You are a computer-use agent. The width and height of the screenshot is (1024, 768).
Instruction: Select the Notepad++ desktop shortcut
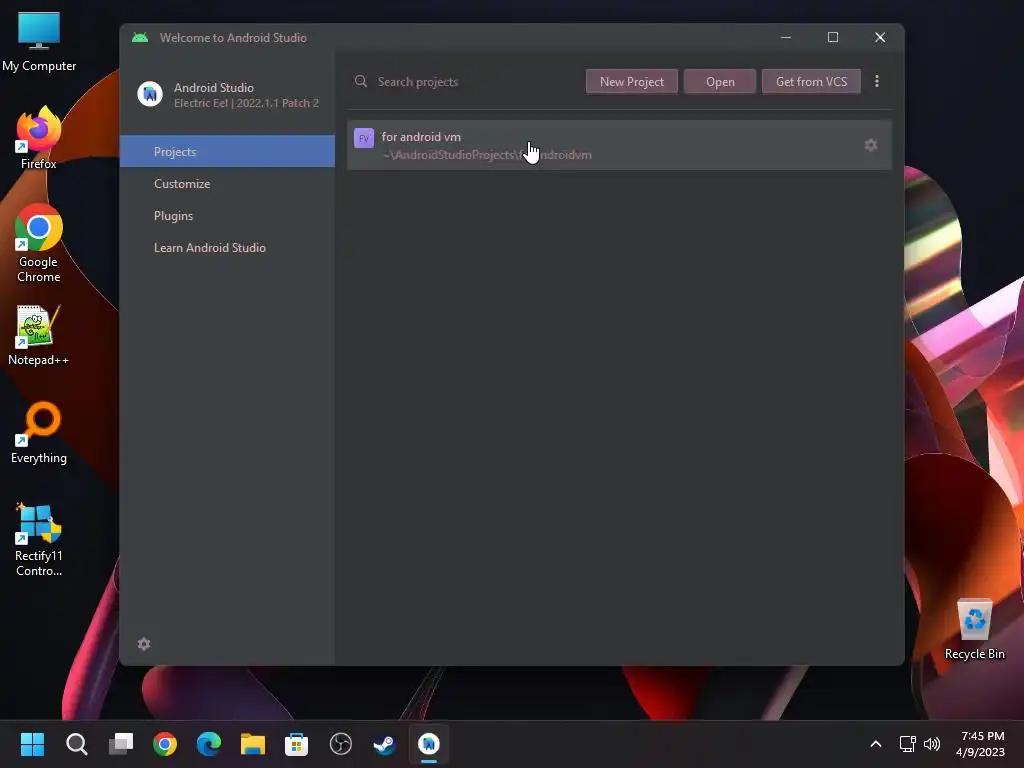click(x=39, y=334)
